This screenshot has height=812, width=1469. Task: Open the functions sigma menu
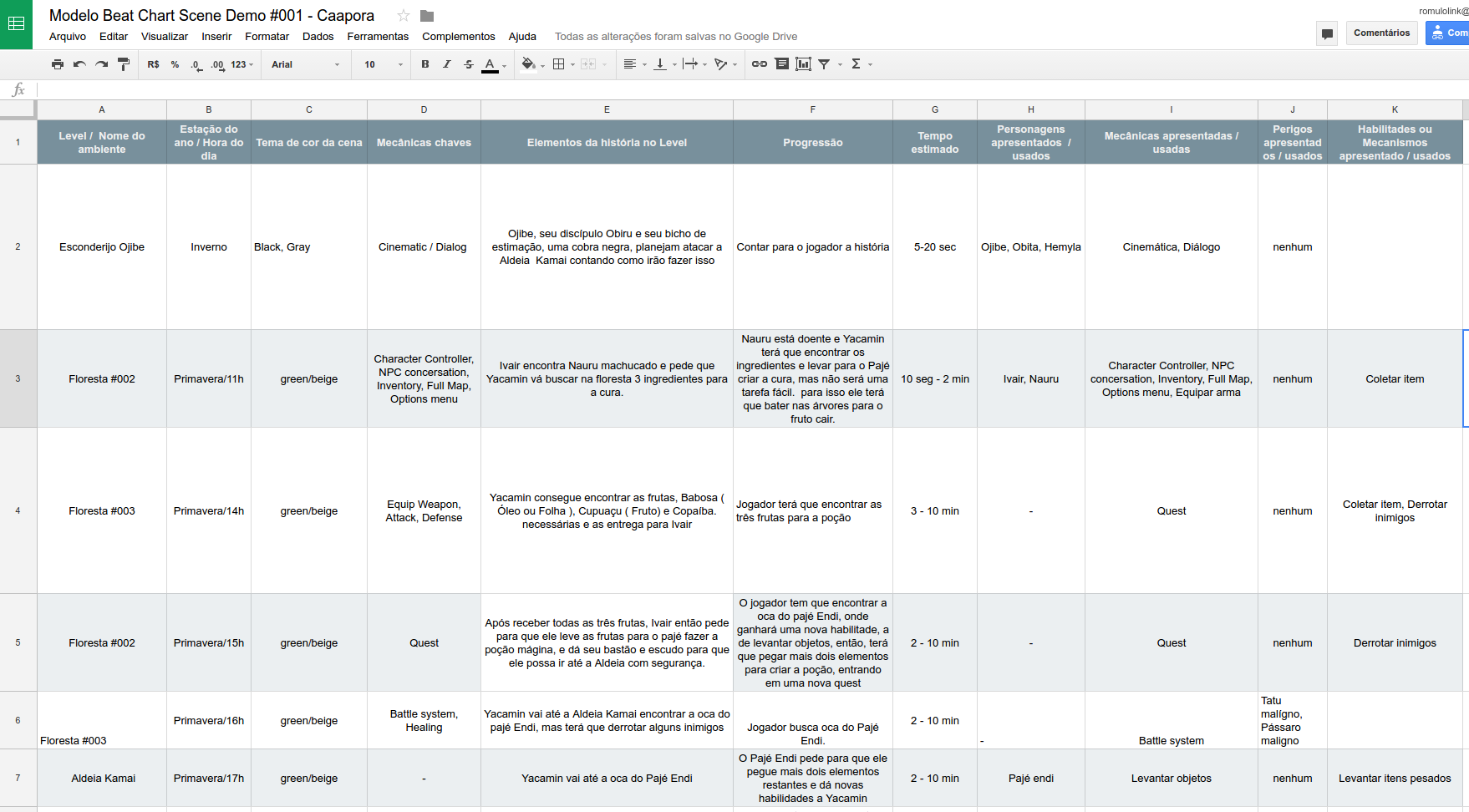coord(856,64)
